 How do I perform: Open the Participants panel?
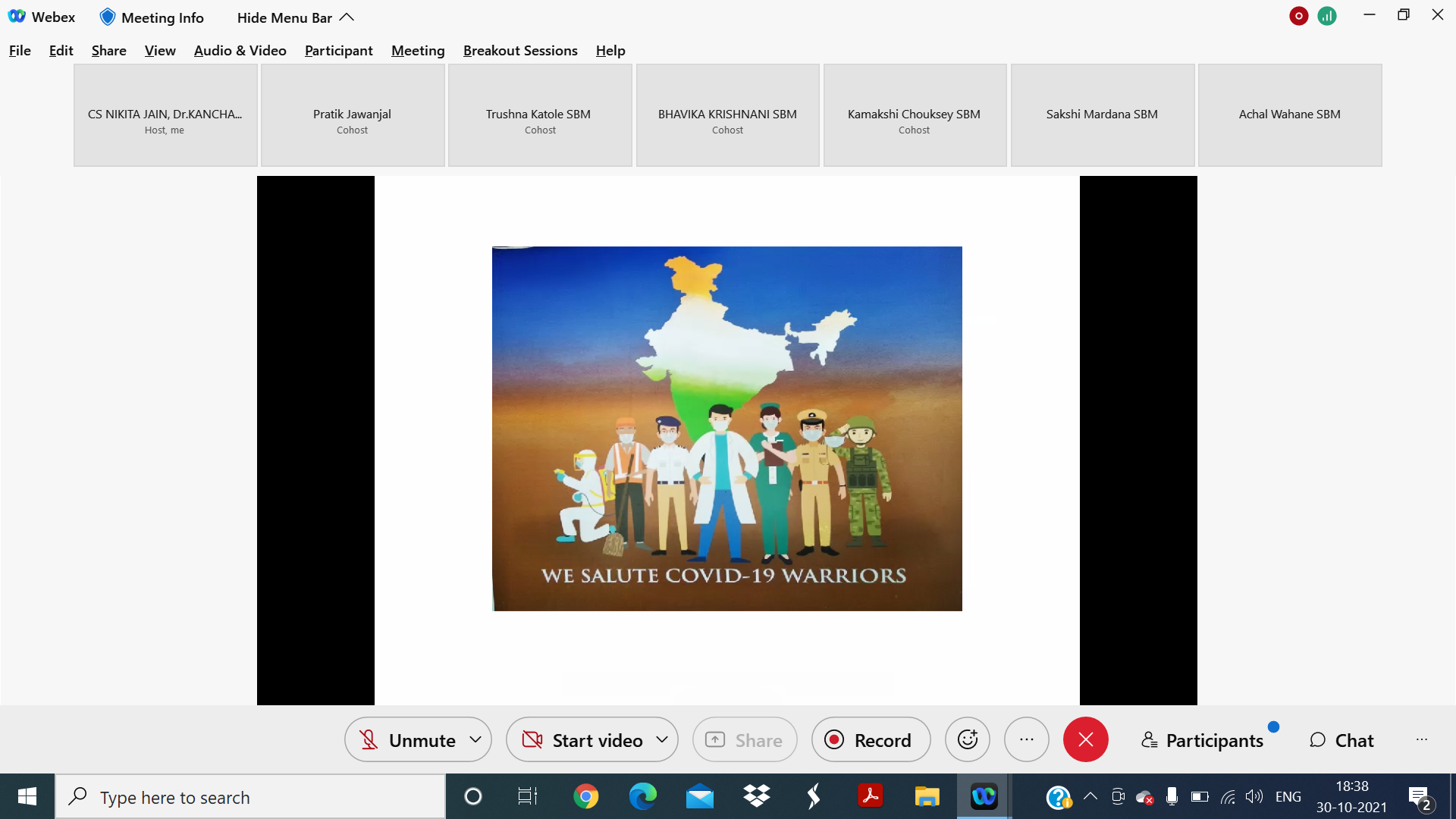coord(1203,740)
